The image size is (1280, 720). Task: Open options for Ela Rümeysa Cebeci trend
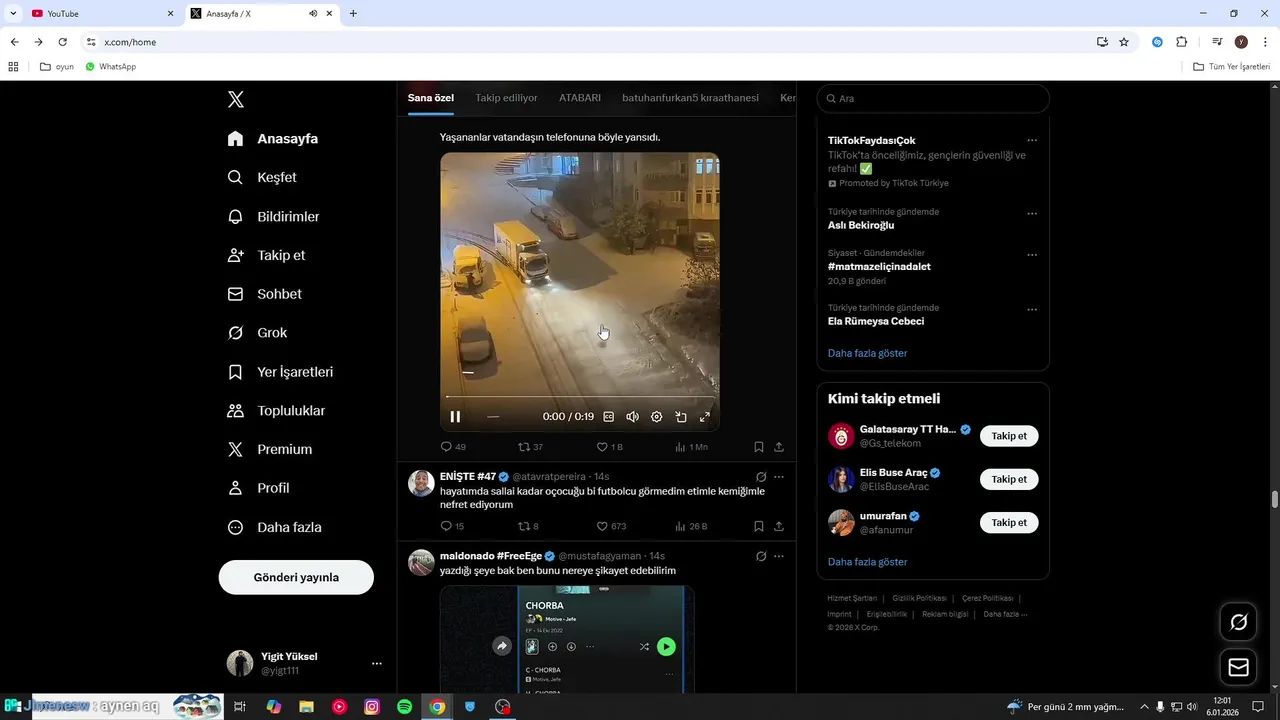click(1032, 310)
